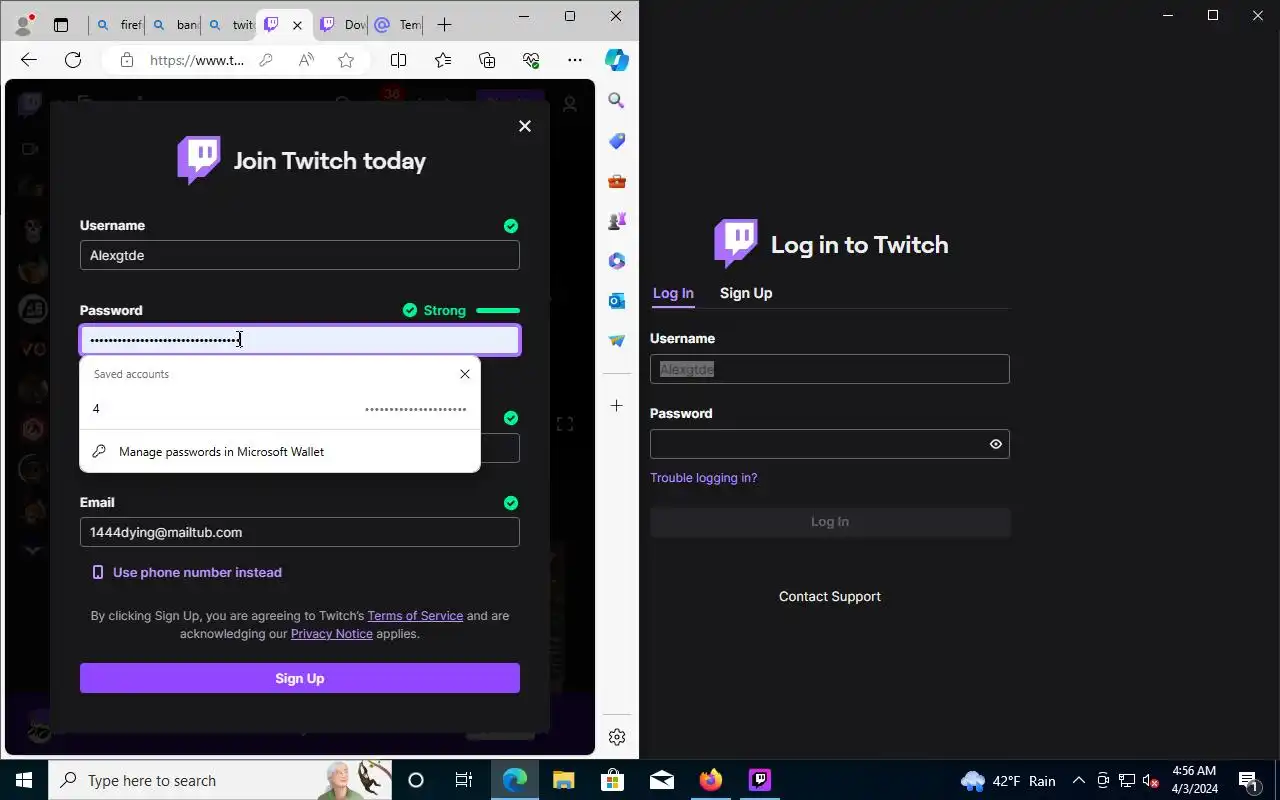
Task: Toggle password visibility eye icon
Action: [x=996, y=444]
